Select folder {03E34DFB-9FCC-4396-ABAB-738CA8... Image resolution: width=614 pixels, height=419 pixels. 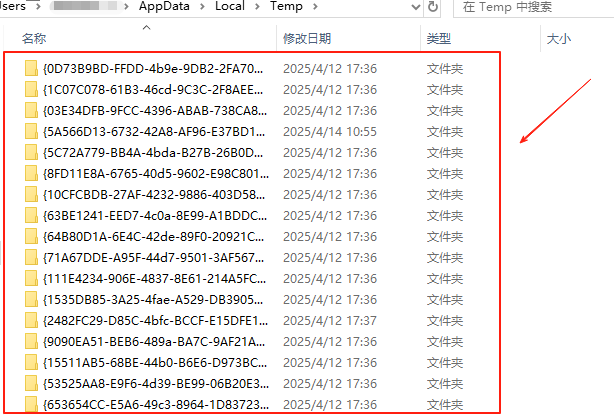[155, 111]
